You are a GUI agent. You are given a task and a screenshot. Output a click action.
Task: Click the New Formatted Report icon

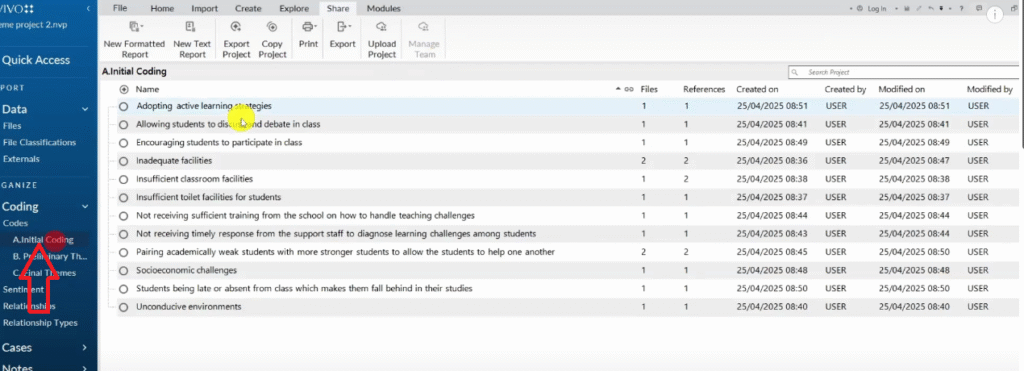pyautogui.click(x=135, y=27)
